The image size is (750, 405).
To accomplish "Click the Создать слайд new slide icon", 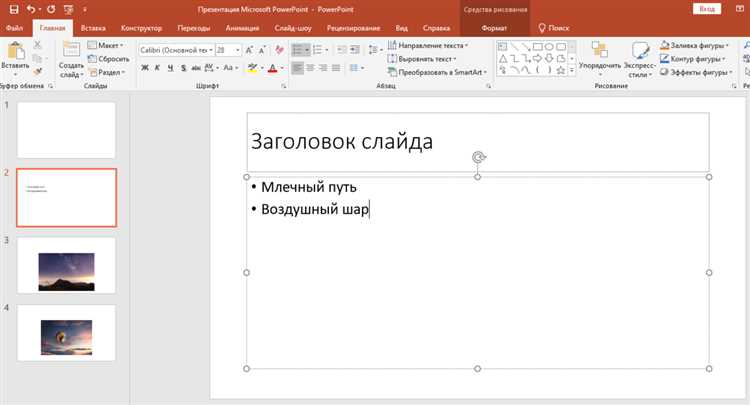I will point(69,52).
